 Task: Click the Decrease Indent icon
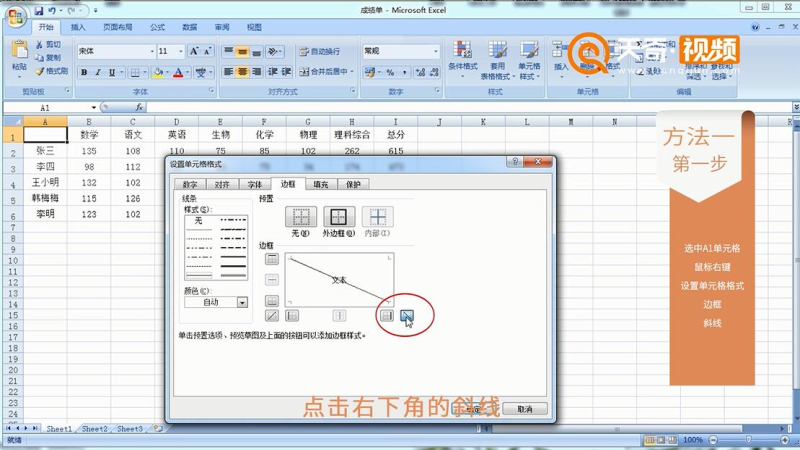(x=272, y=72)
